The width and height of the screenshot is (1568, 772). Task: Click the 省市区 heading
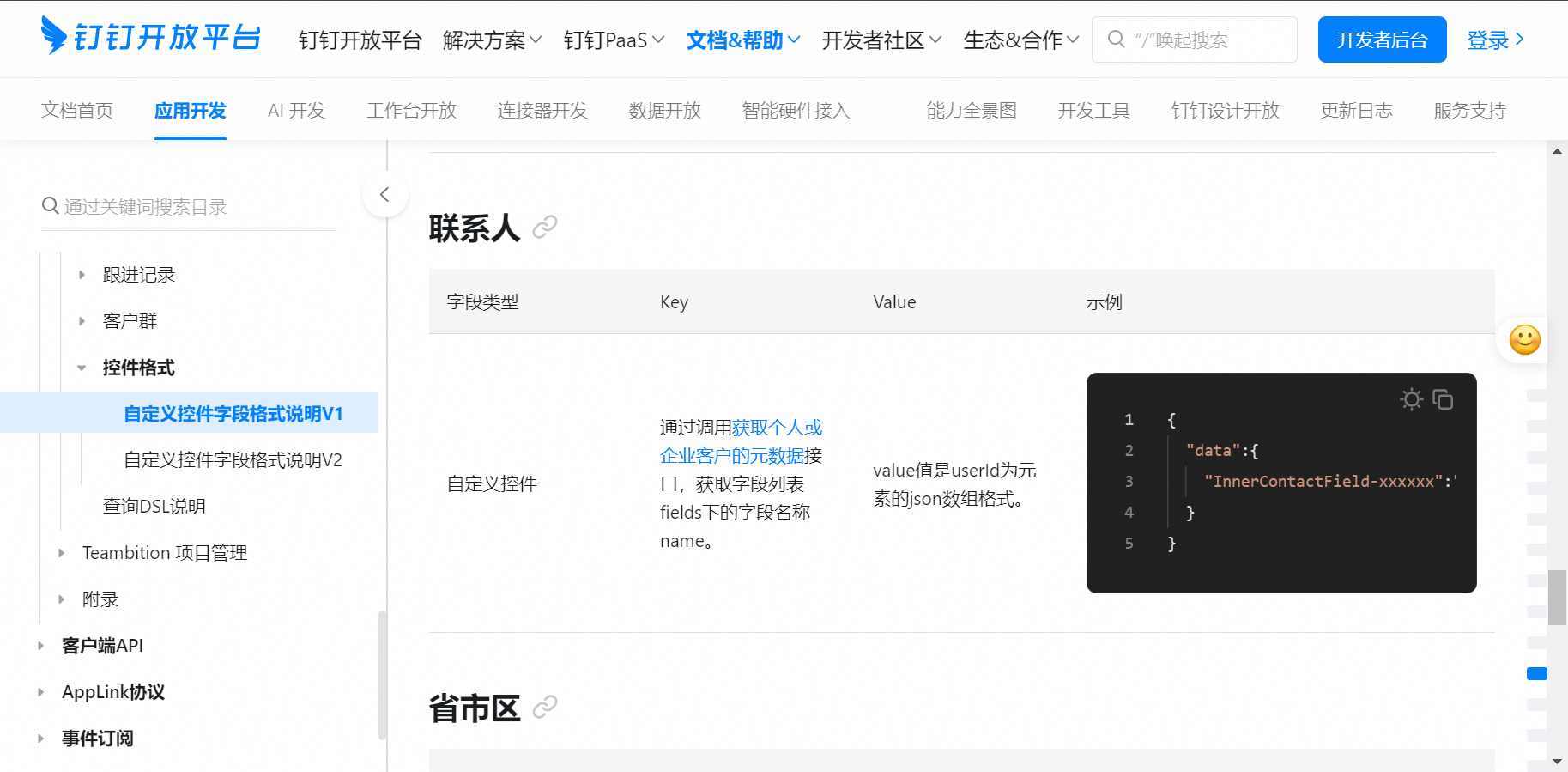coord(475,708)
